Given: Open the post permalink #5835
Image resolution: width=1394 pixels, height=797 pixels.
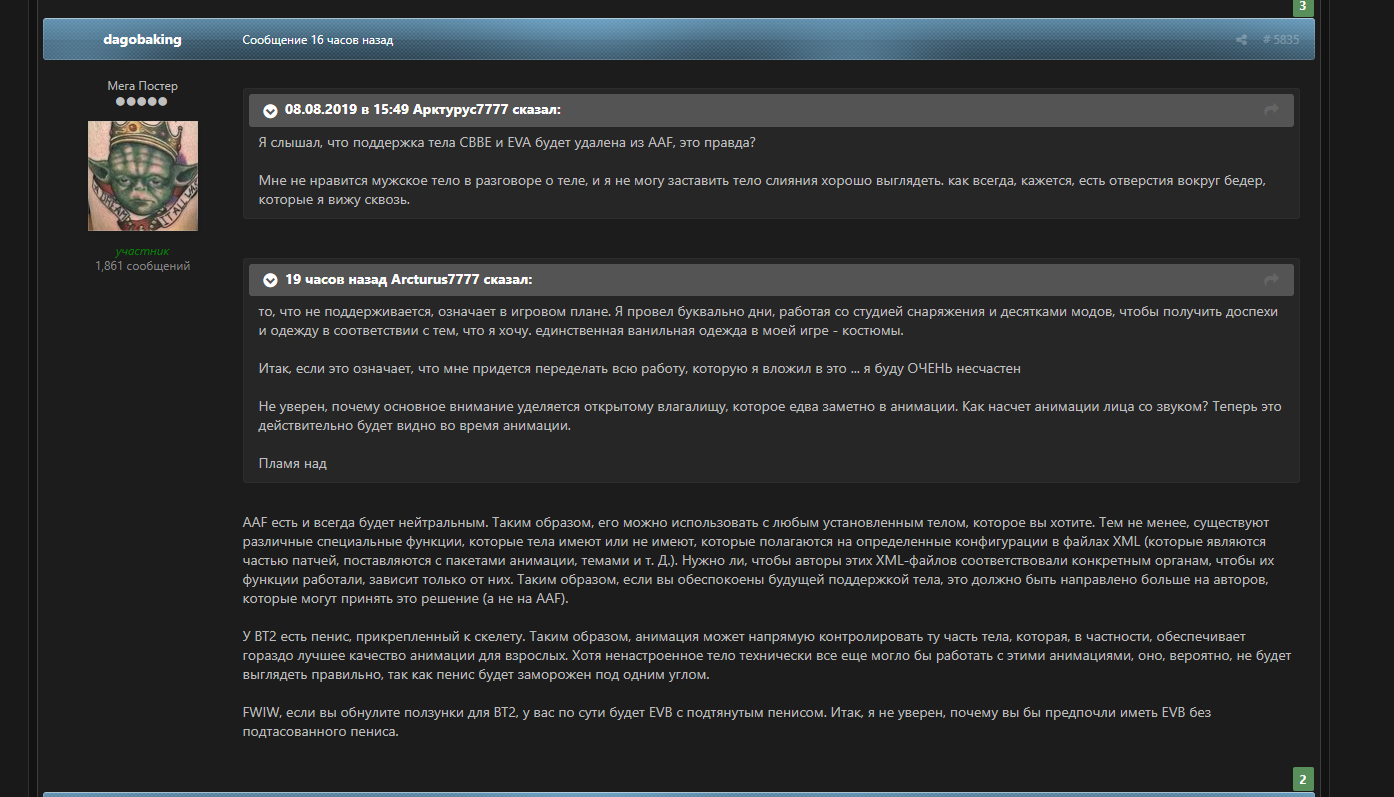Looking at the screenshot, I should coord(1281,40).
